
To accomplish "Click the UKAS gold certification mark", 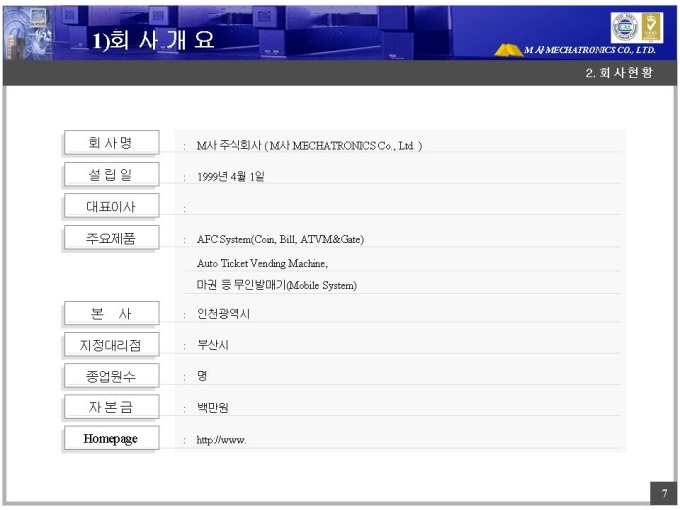I will coord(651,27).
